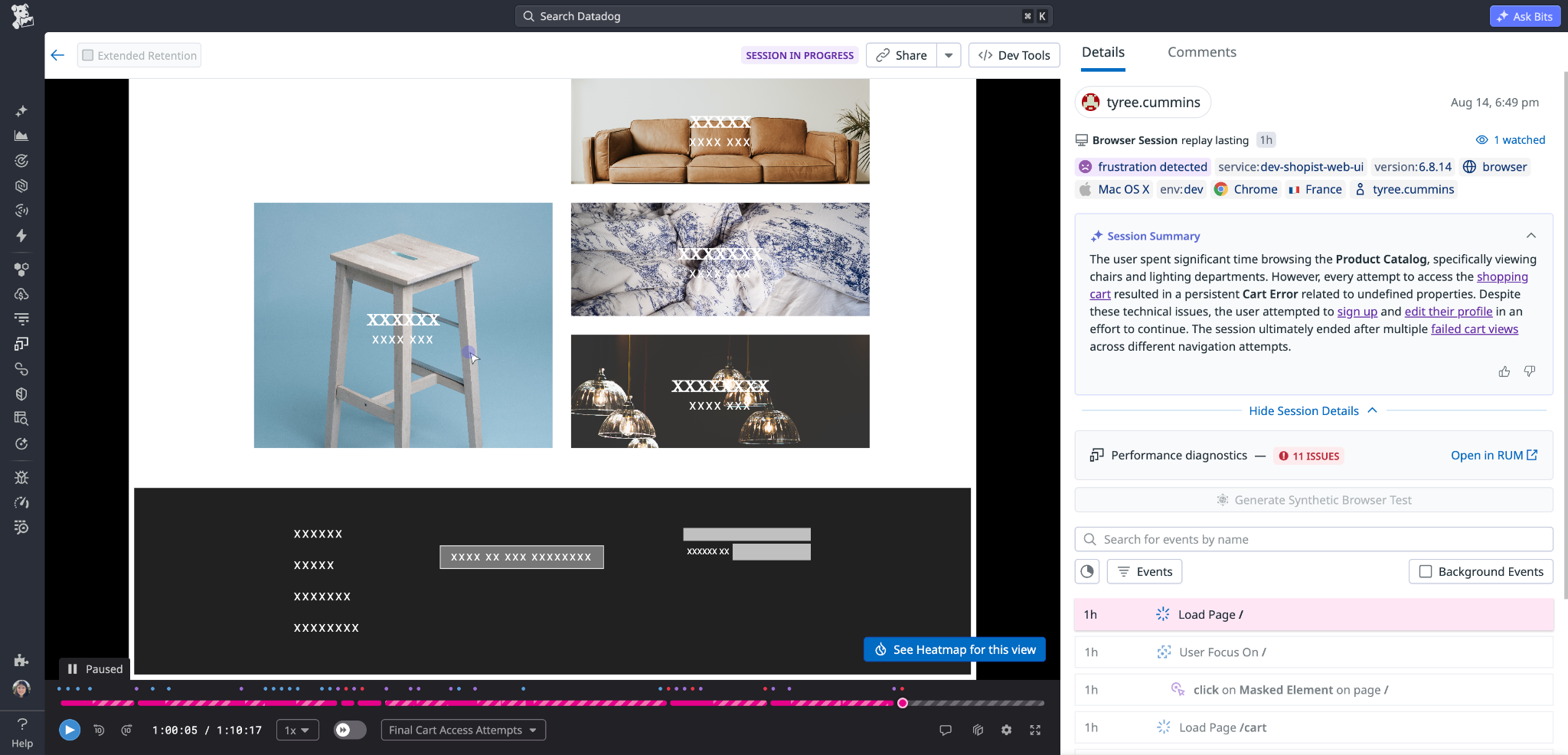Switch to the Details tab
1568x755 pixels.
1103,52
